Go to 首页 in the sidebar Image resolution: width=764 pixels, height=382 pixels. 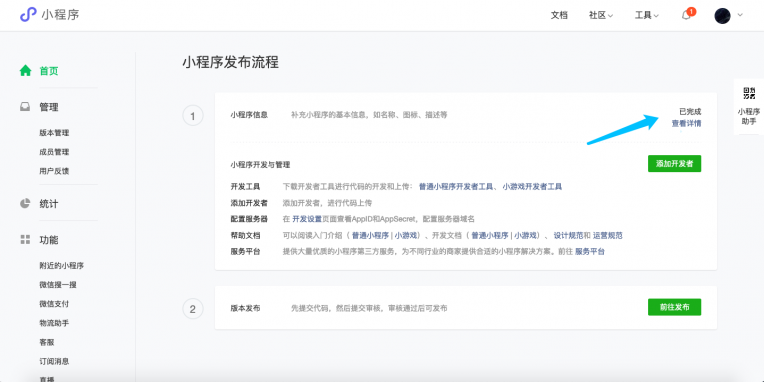pyautogui.click(x=49, y=71)
